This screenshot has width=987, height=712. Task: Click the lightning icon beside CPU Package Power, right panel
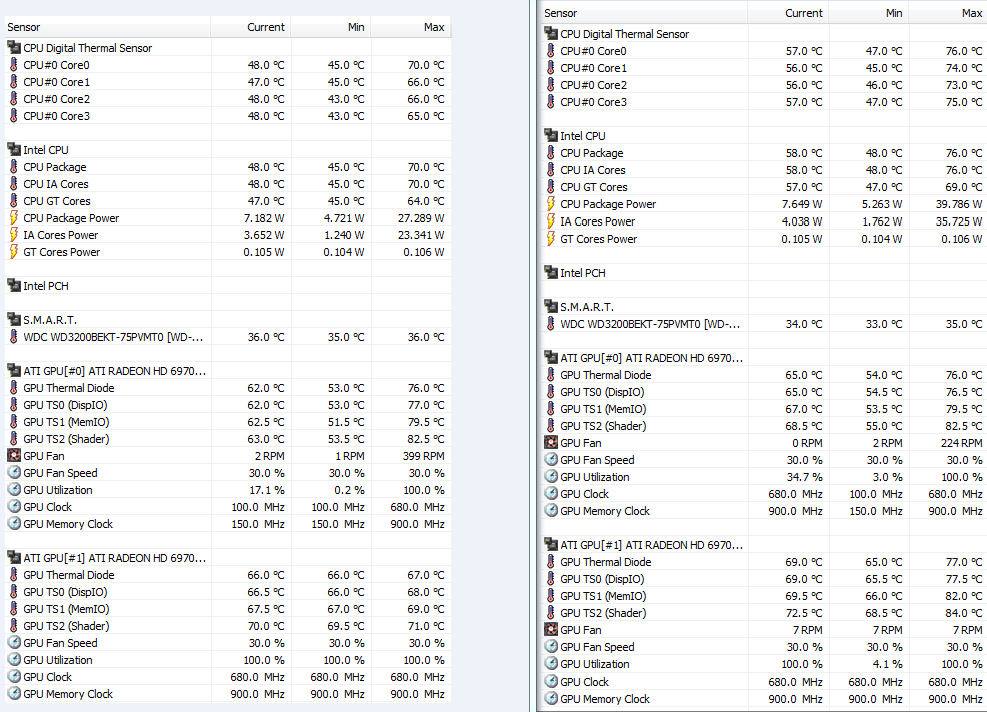[551, 204]
